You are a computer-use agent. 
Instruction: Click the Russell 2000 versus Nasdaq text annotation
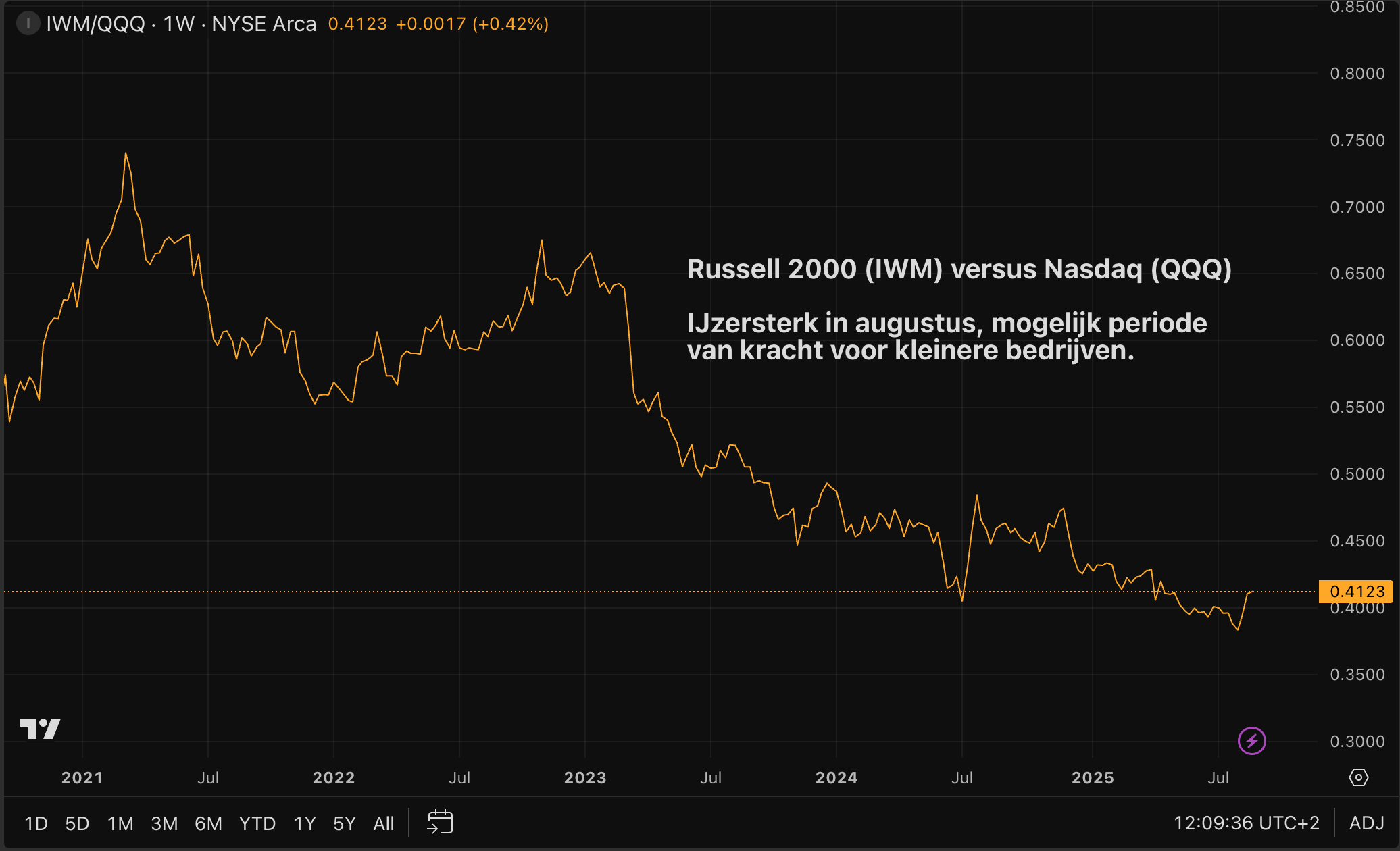tap(959, 269)
